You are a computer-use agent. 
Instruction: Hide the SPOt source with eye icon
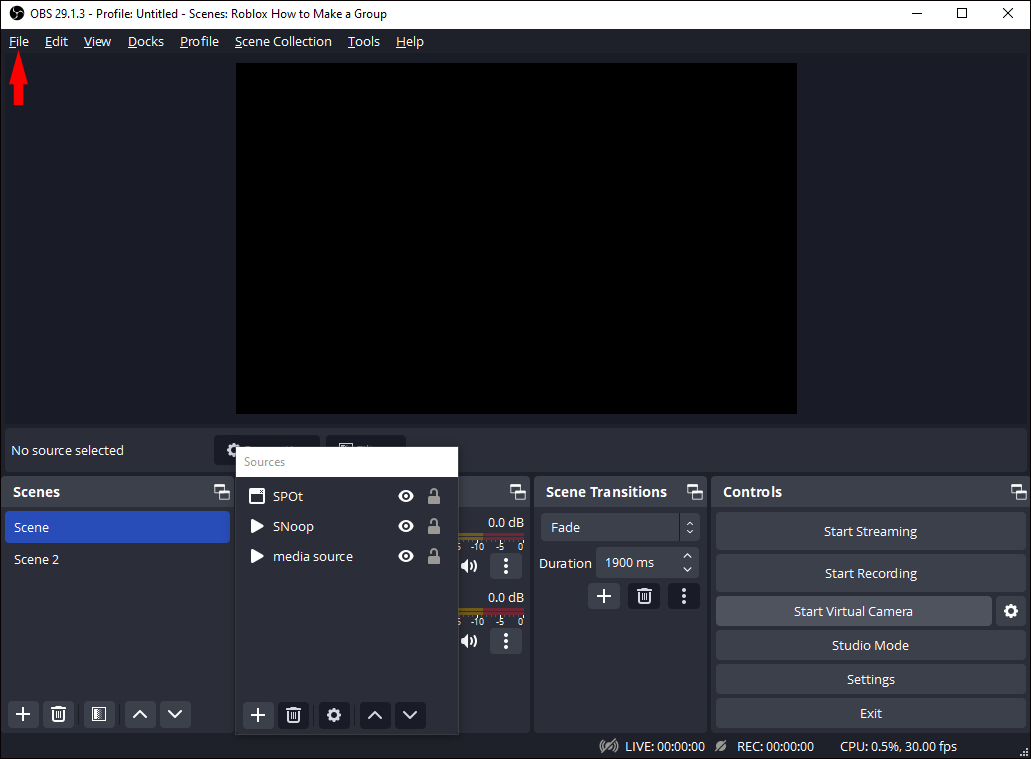pyautogui.click(x=406, y=496)
